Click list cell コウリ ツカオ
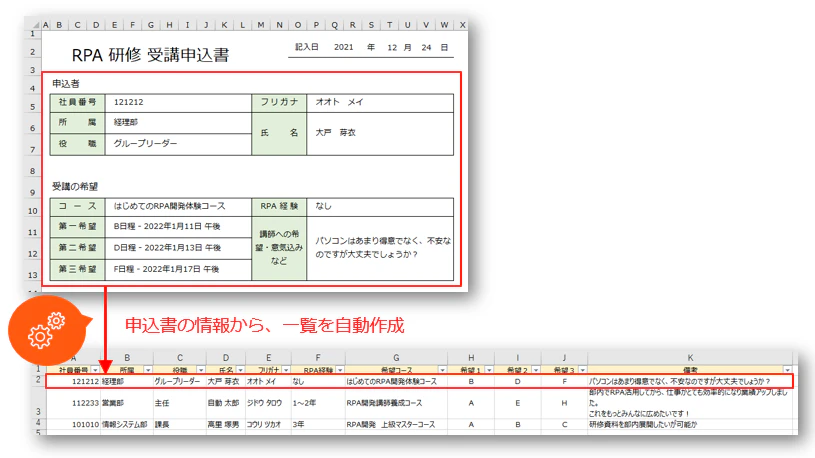 tap(264, 424)
